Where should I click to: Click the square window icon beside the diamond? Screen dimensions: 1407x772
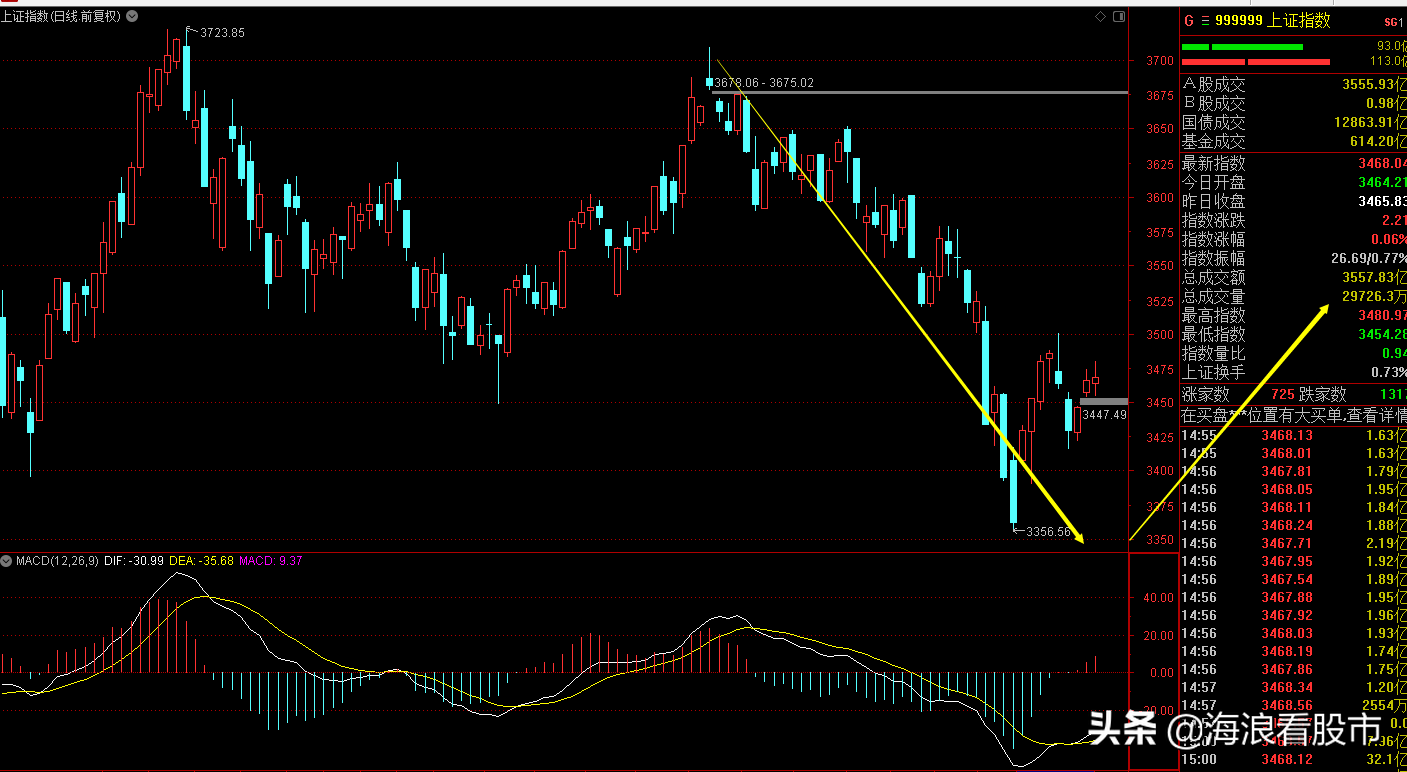[x=1117, y=16]
